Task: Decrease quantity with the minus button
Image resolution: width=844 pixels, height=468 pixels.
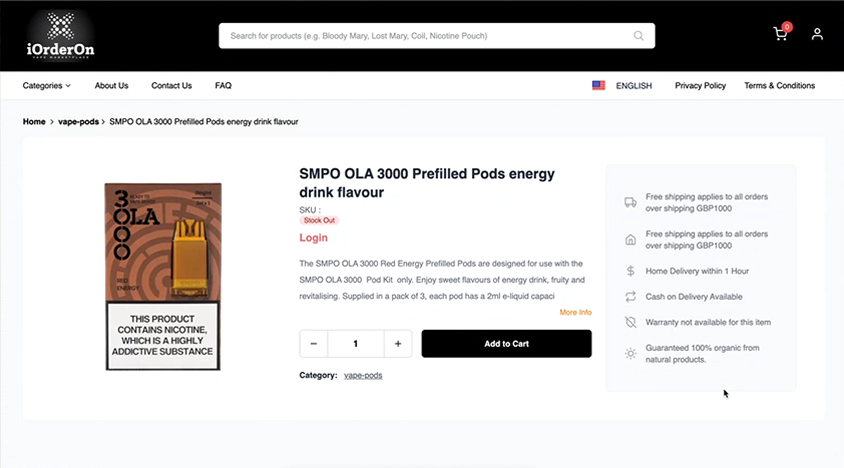Action: pos(314,344)
